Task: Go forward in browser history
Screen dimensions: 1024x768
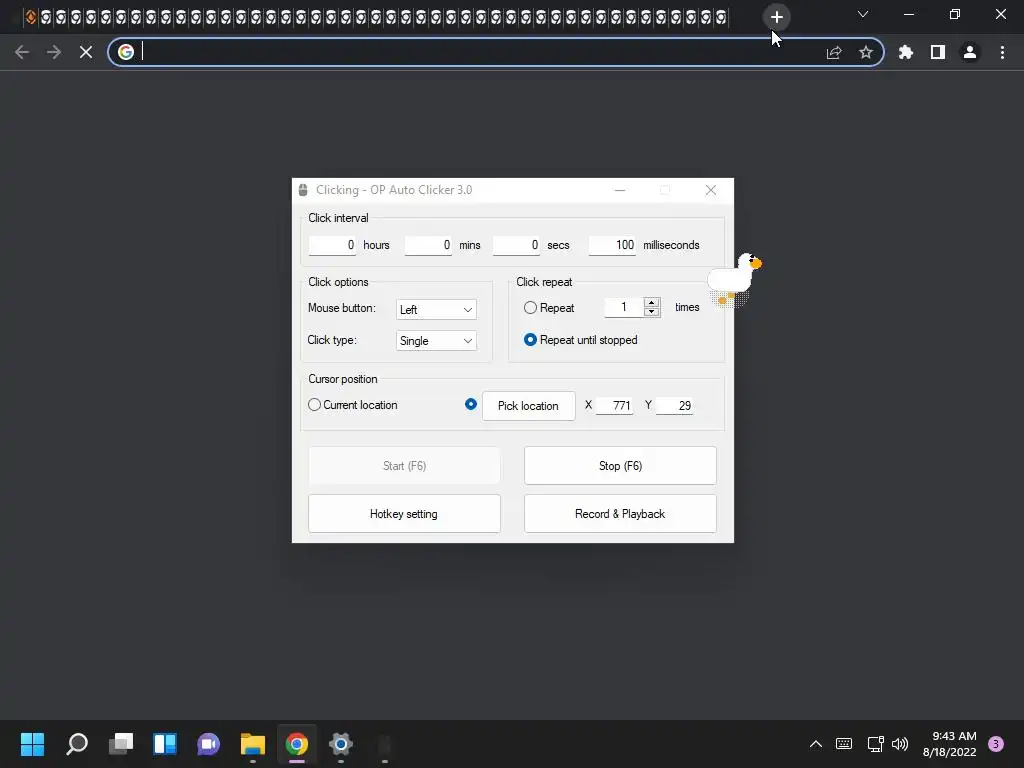Action: [x=54, y=52]
